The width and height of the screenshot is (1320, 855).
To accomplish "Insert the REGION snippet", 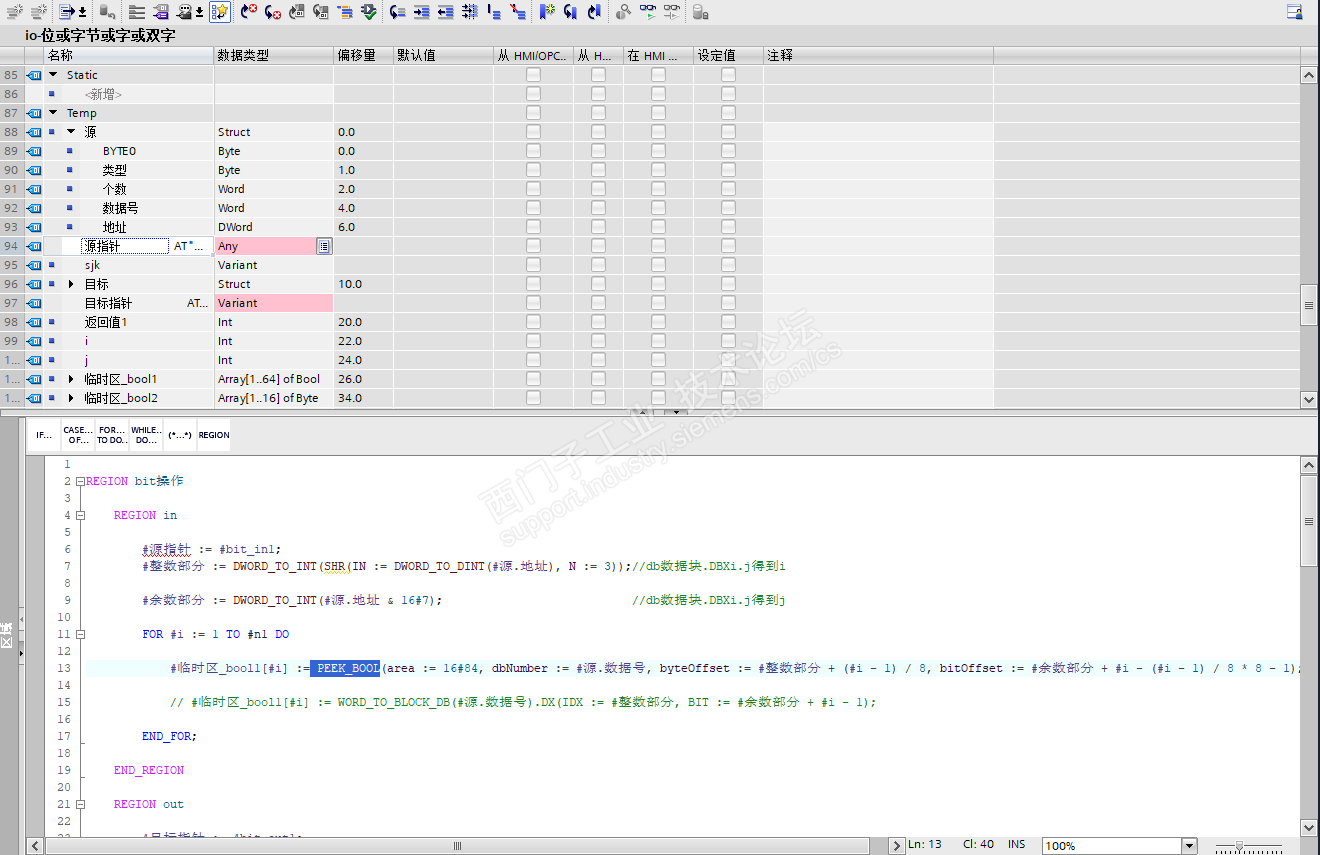I will click(x=214, y=435).
